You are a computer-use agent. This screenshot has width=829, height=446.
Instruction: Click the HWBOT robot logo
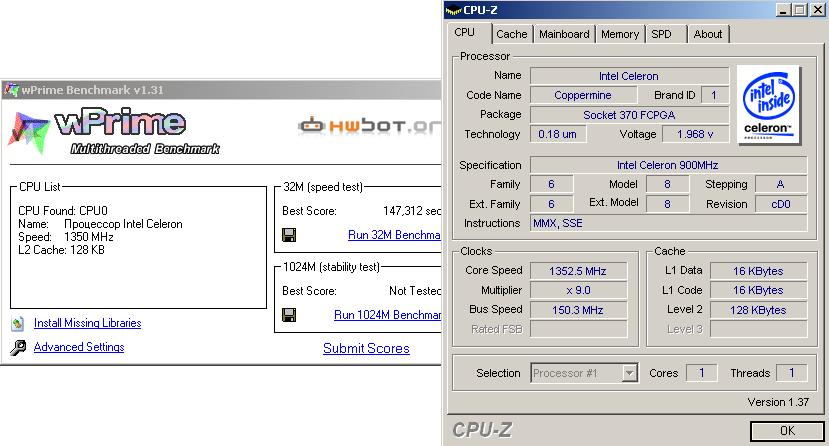(311, 126)
